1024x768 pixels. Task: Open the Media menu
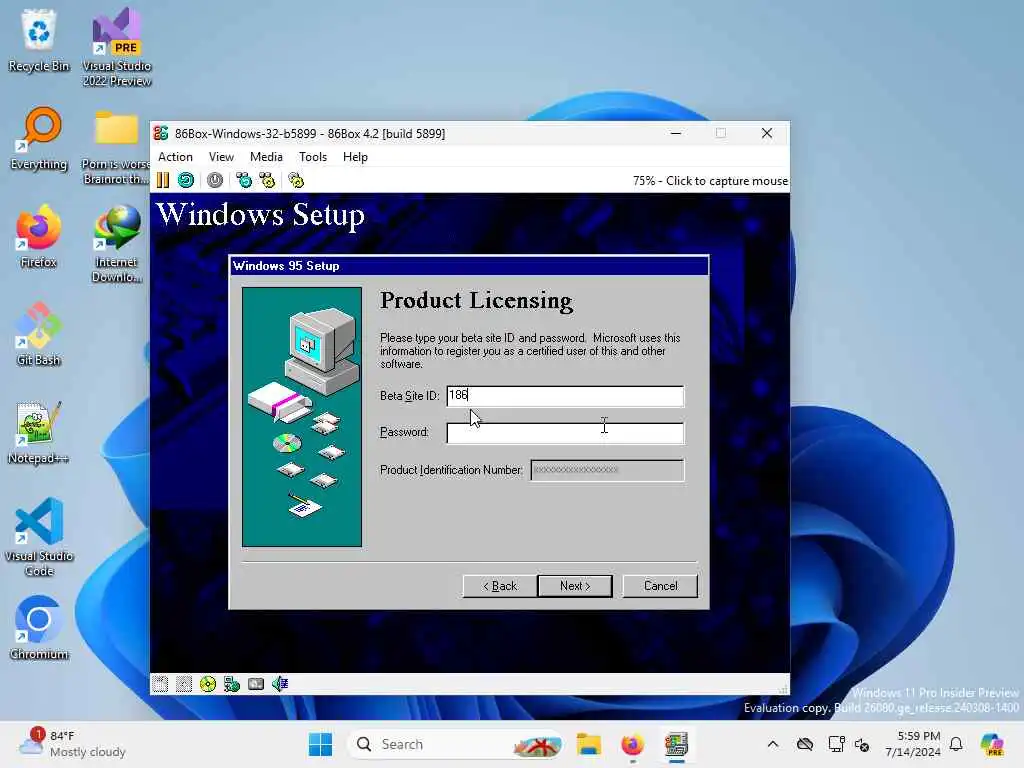pos(266,157)
